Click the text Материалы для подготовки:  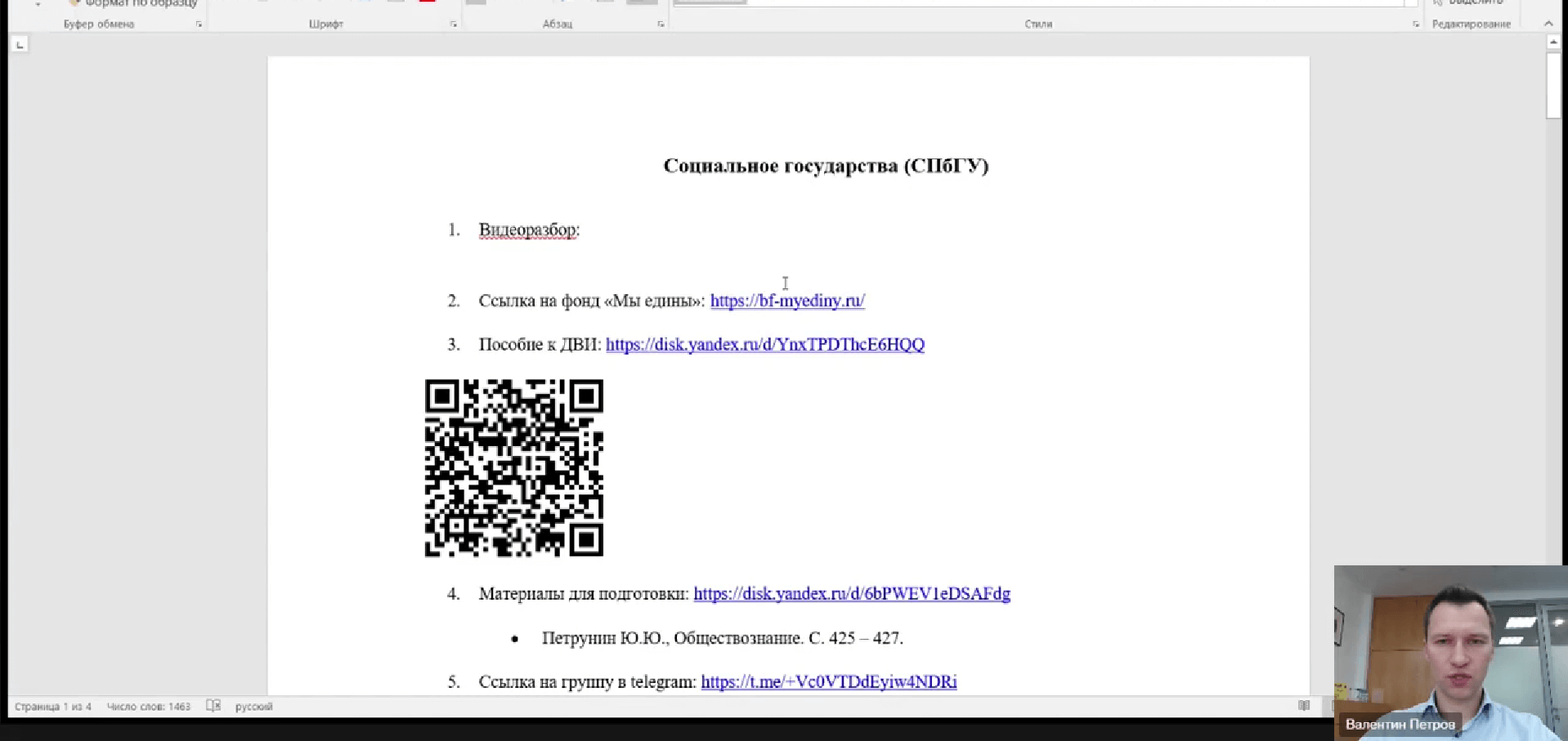[x=584, y=594]
